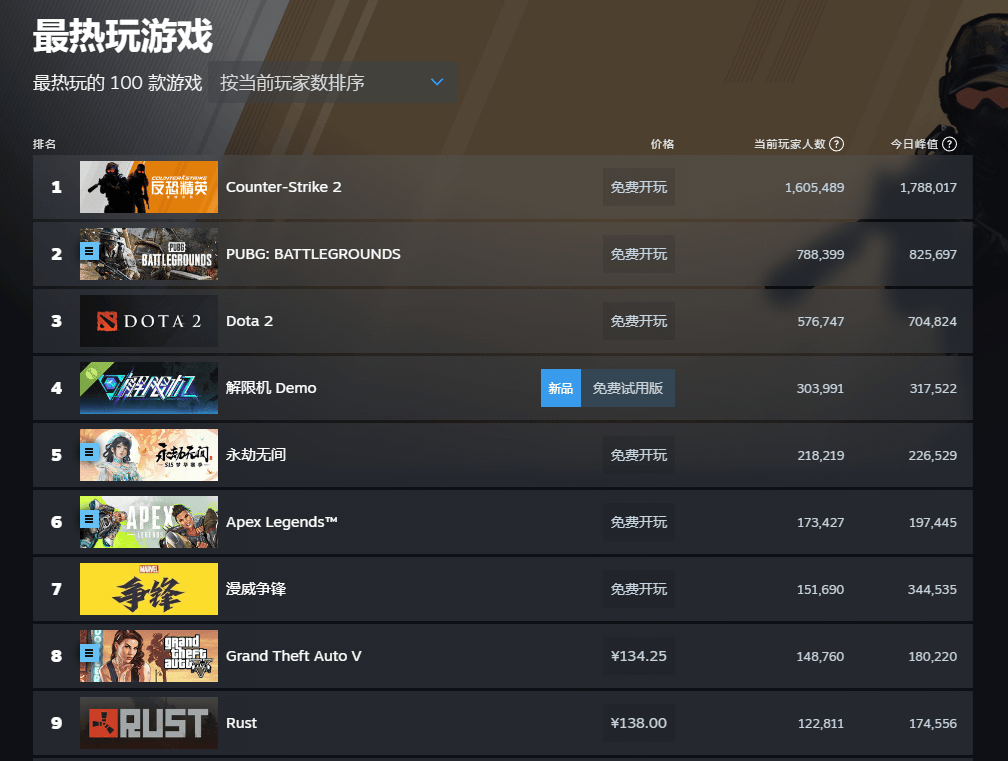Image resolution: width=1008 pixels, height=761 pixels.
Task: Open the help icon beside 当前玩家人数
Action: (836, 144)
